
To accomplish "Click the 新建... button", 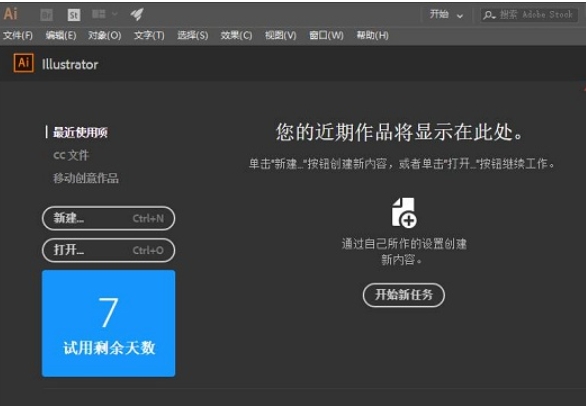I will [x=108, y=218].
